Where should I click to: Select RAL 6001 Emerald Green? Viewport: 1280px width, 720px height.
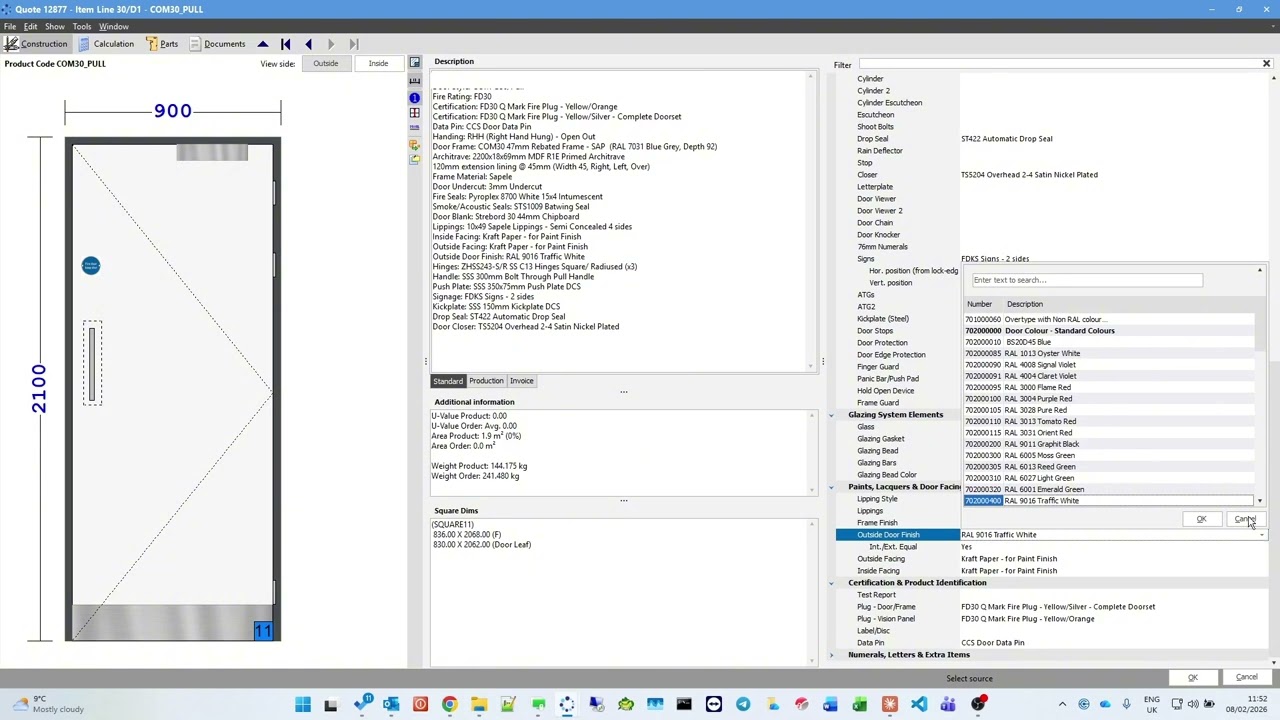1108,490
